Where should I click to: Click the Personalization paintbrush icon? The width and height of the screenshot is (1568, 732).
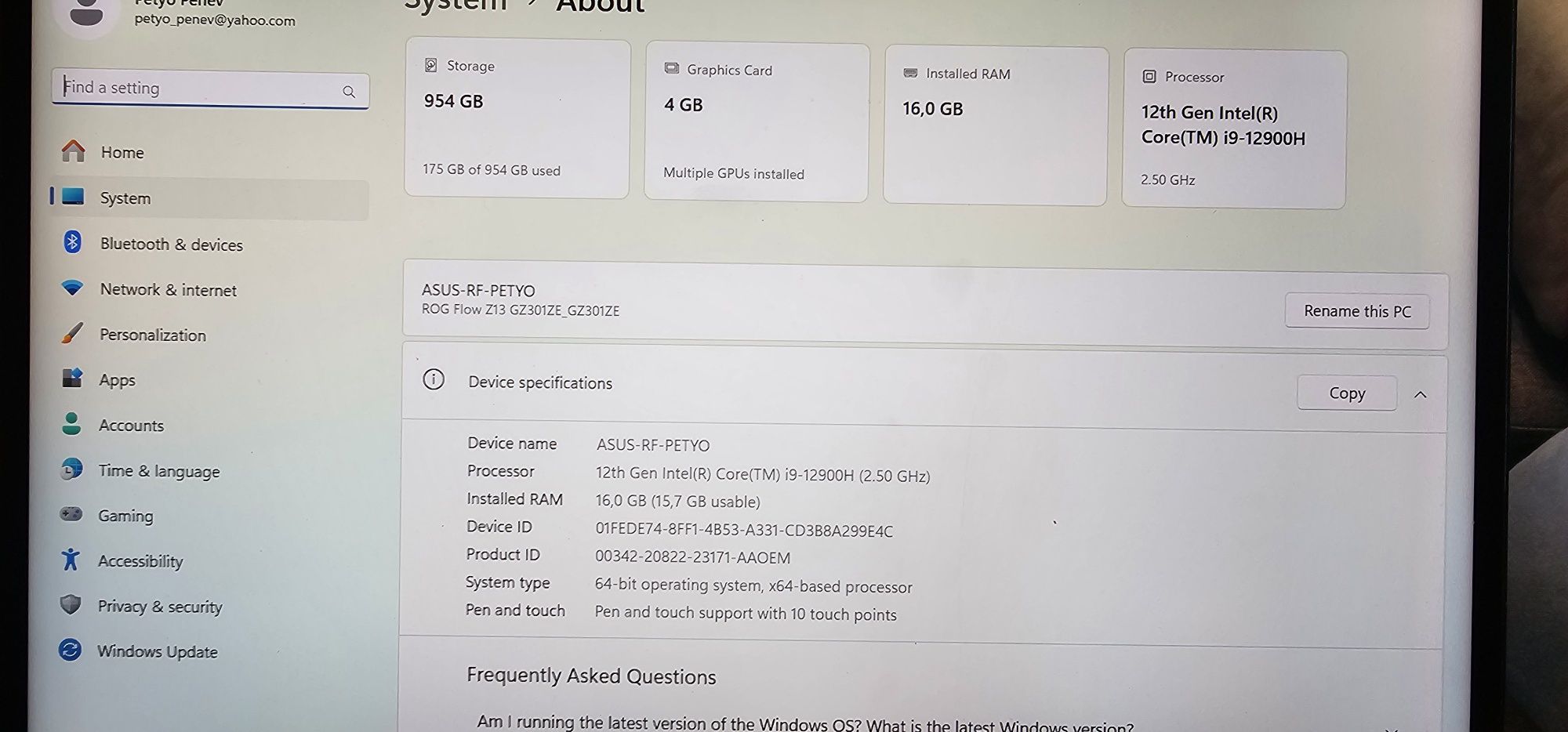point(71,334)
